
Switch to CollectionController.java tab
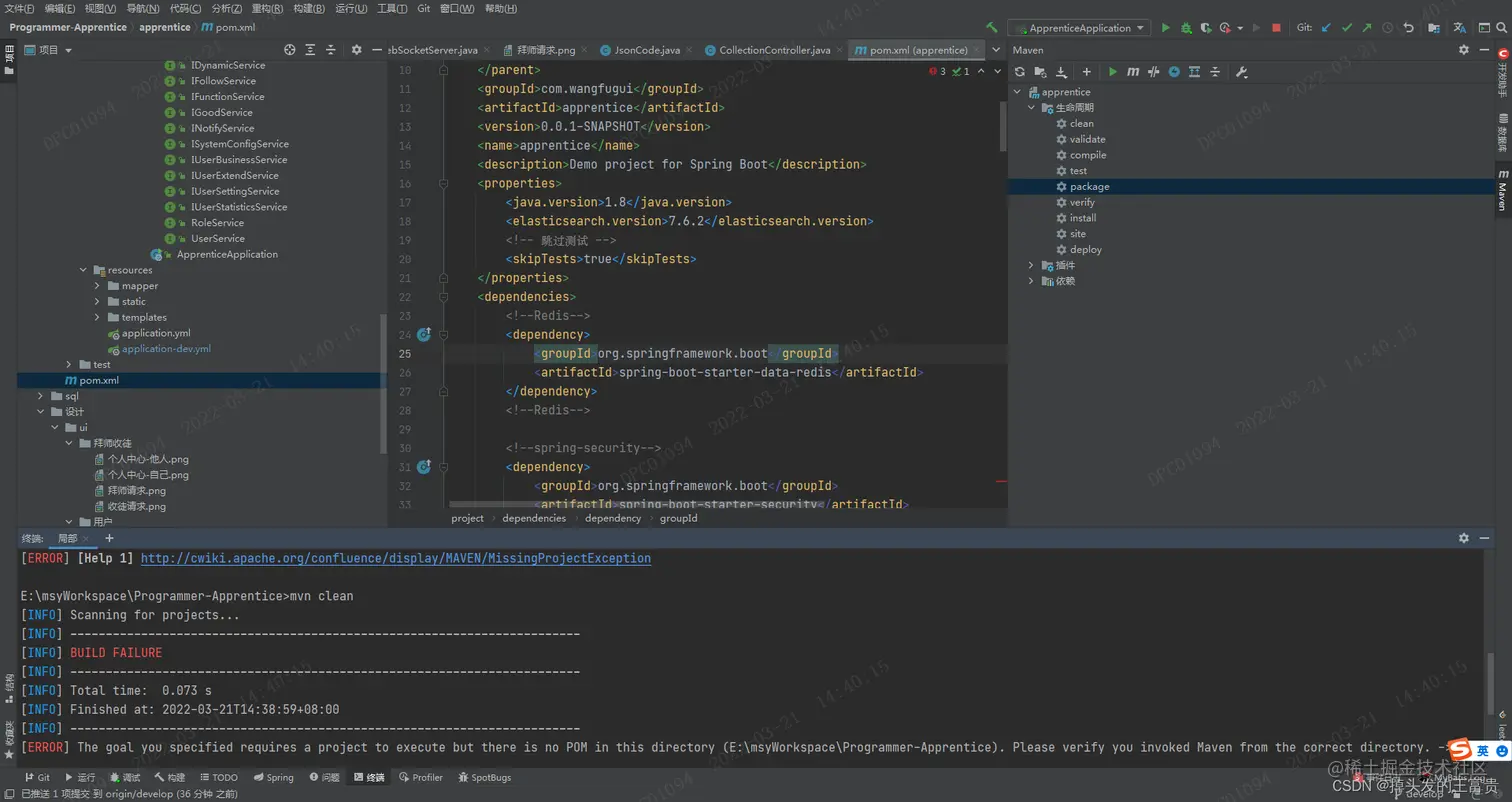click(767, 50)
